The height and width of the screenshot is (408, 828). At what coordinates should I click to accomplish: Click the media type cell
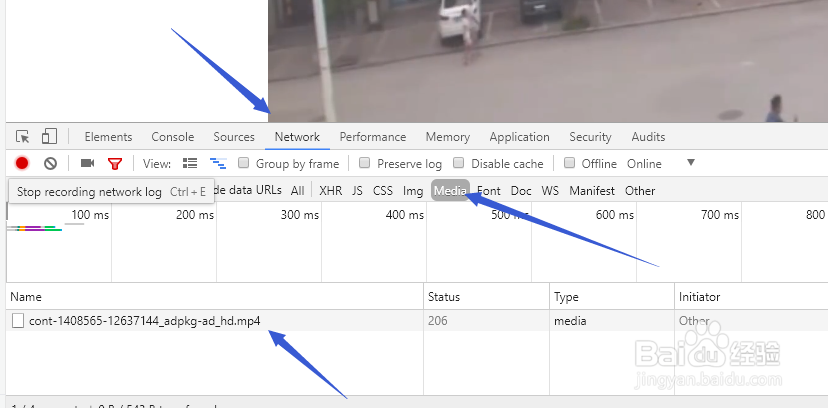pyautogui.click(x=570, y=320)
